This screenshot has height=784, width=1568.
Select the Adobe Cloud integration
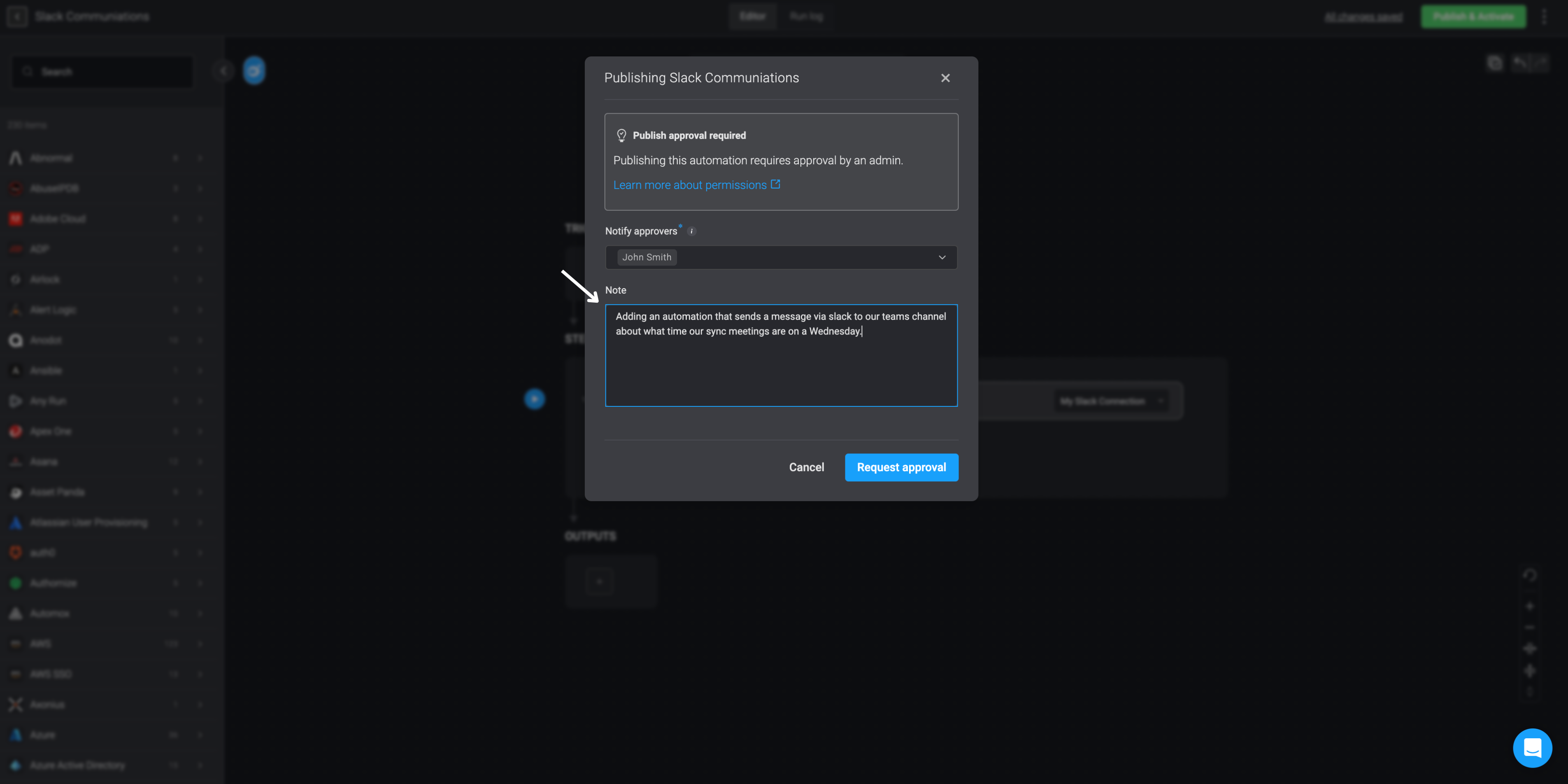[58, 219]
